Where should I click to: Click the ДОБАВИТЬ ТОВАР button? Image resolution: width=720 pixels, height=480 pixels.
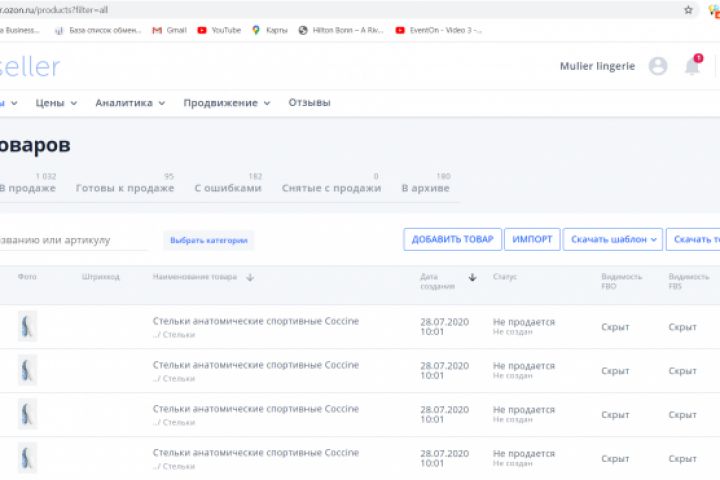pos(452,239)
